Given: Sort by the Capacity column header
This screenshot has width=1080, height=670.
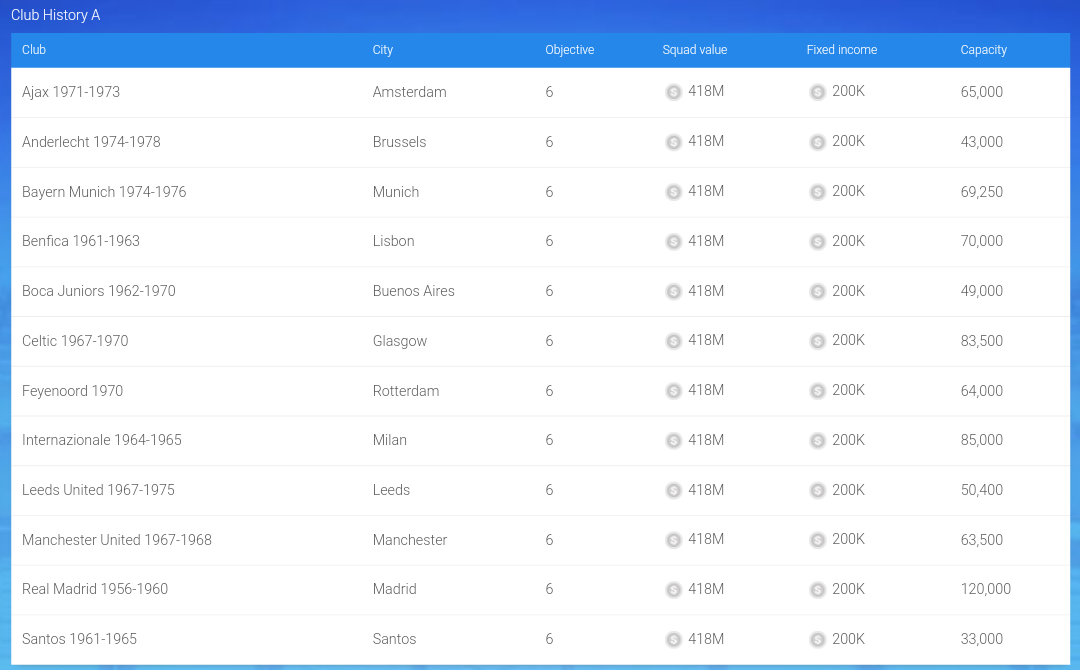Looking at the screenshot, I should point(984,50).
